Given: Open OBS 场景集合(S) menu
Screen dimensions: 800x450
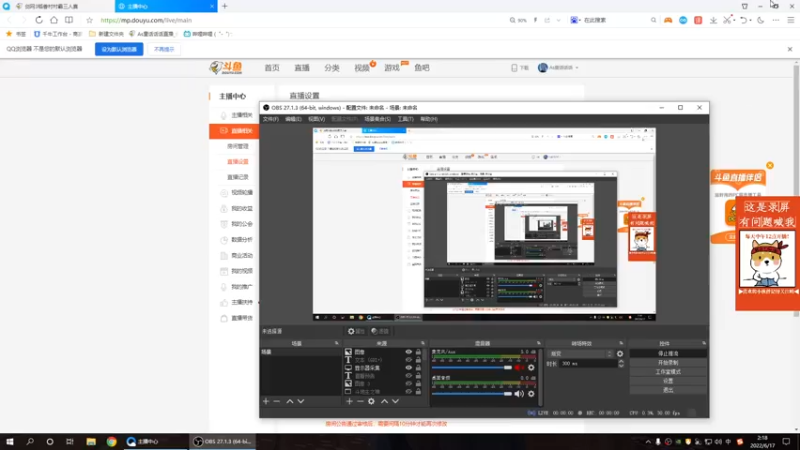Looking at the screenshot, I should [x=378, y=119].
